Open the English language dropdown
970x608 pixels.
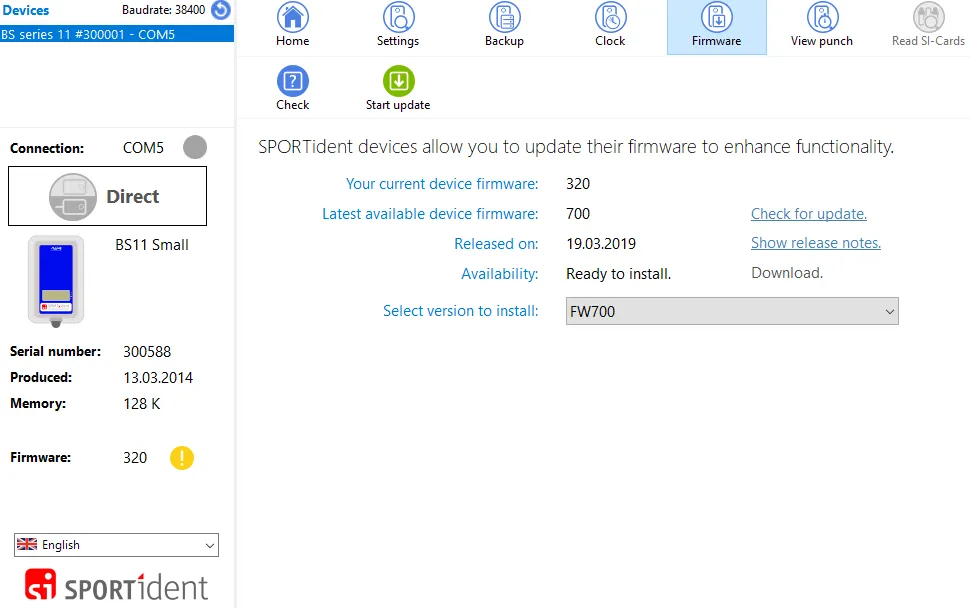pos(116,545)
